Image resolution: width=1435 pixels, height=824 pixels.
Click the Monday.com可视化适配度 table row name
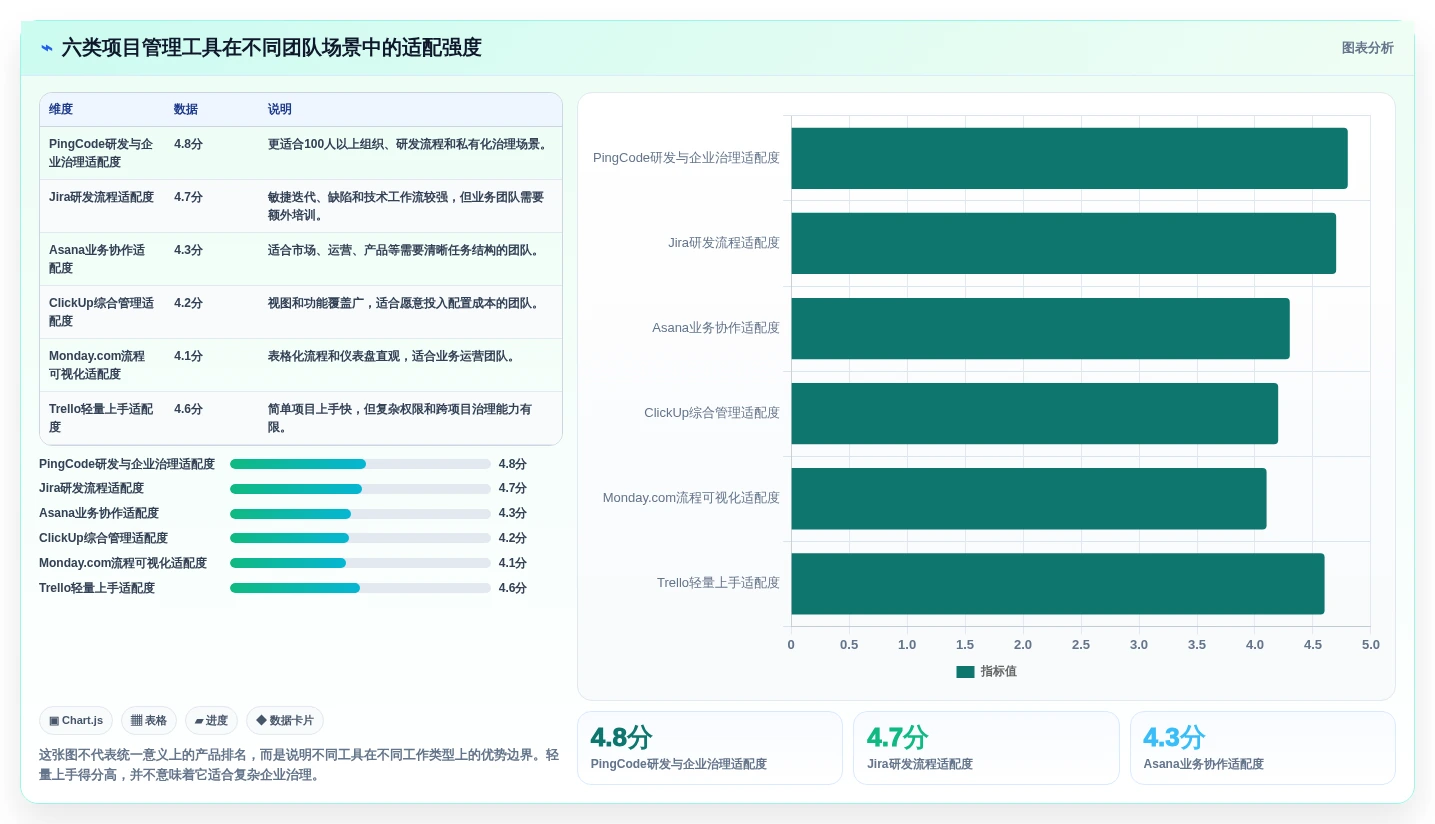click(x=97, y=365)
